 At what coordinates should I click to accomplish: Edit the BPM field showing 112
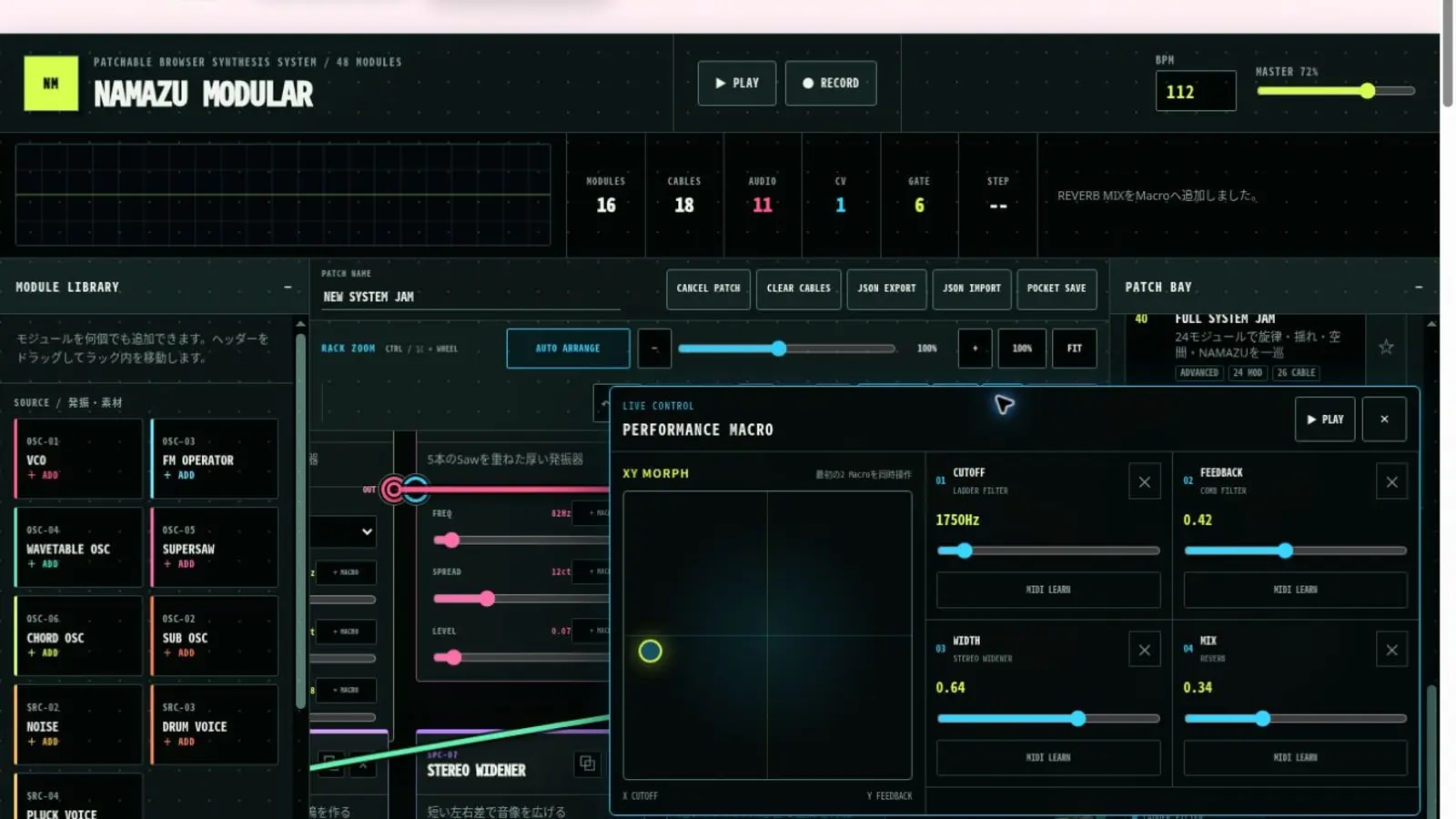click(1196, 91)
